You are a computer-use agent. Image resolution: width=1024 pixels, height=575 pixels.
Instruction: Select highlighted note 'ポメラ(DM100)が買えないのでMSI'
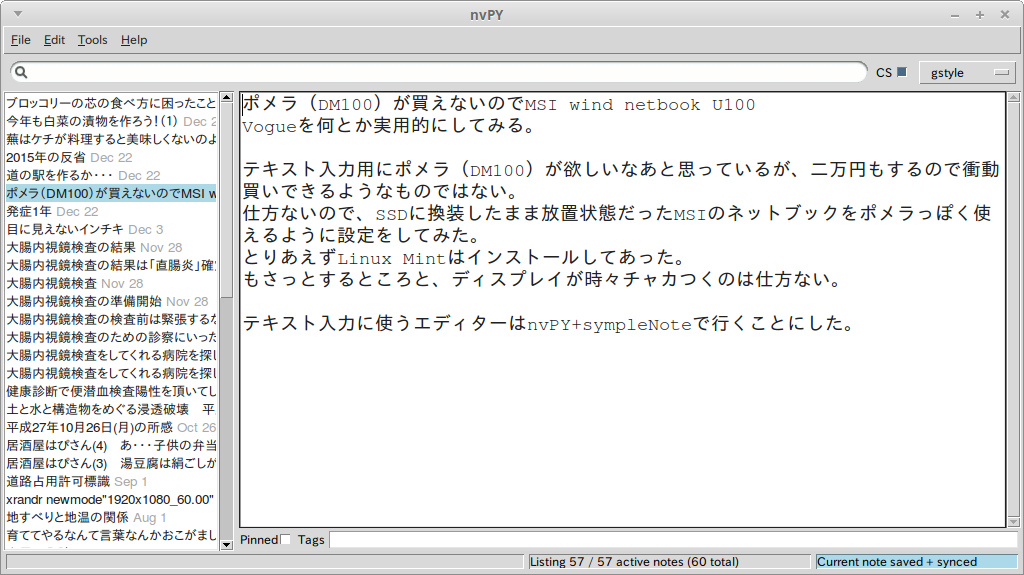pyautogui.click(x=111, y=193)
